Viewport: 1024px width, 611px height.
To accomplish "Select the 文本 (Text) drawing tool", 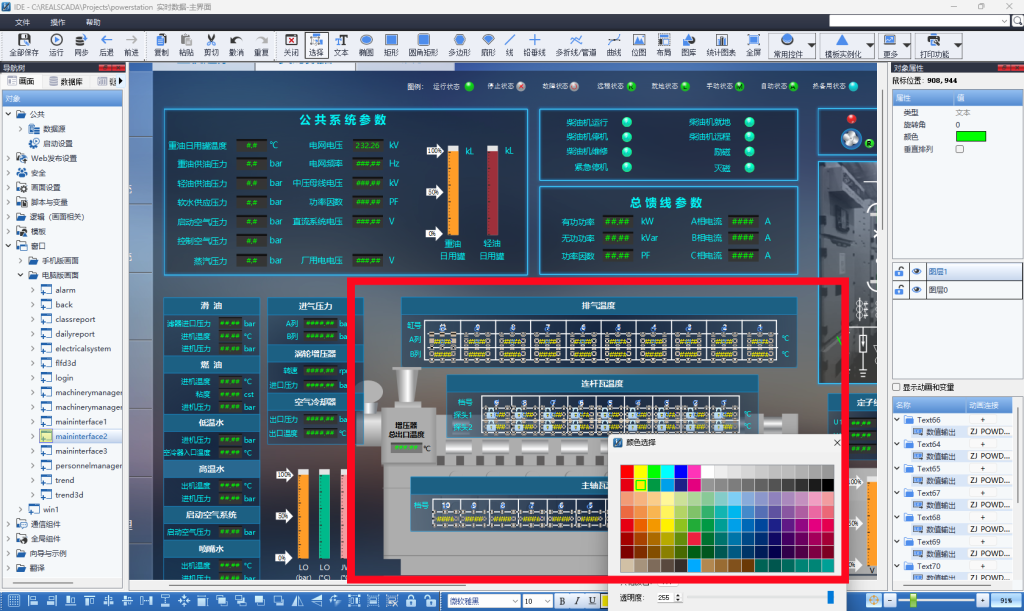I will [x=341, y=44].
